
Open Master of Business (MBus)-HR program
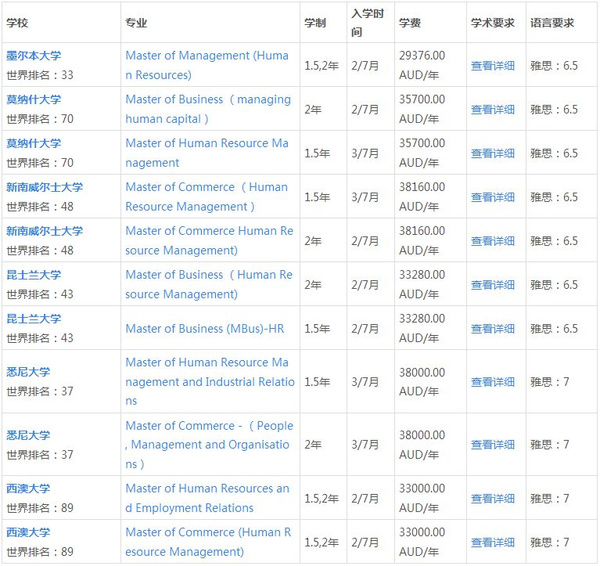205,329
